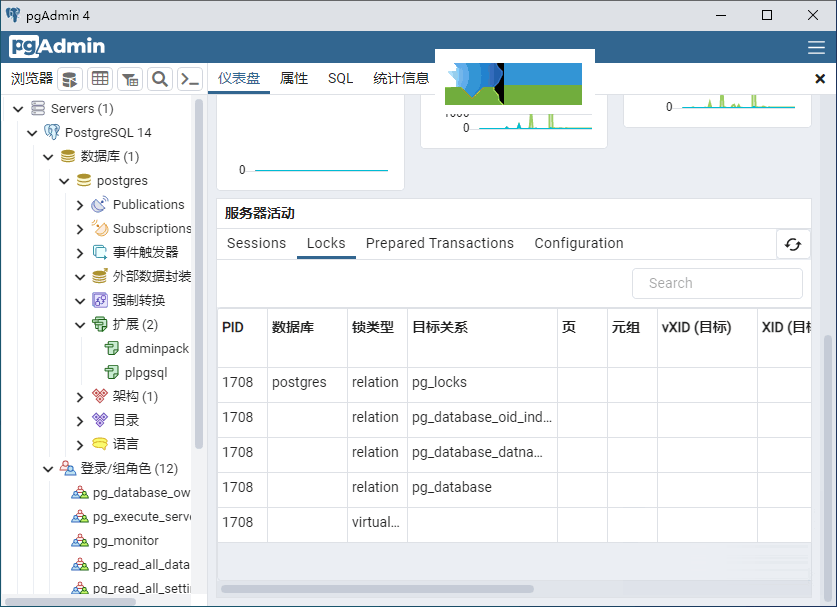The width and height of the screenshot is (837, 607).
Task: Click the adminpack extension icon
Action: click(x=112, y=348)
